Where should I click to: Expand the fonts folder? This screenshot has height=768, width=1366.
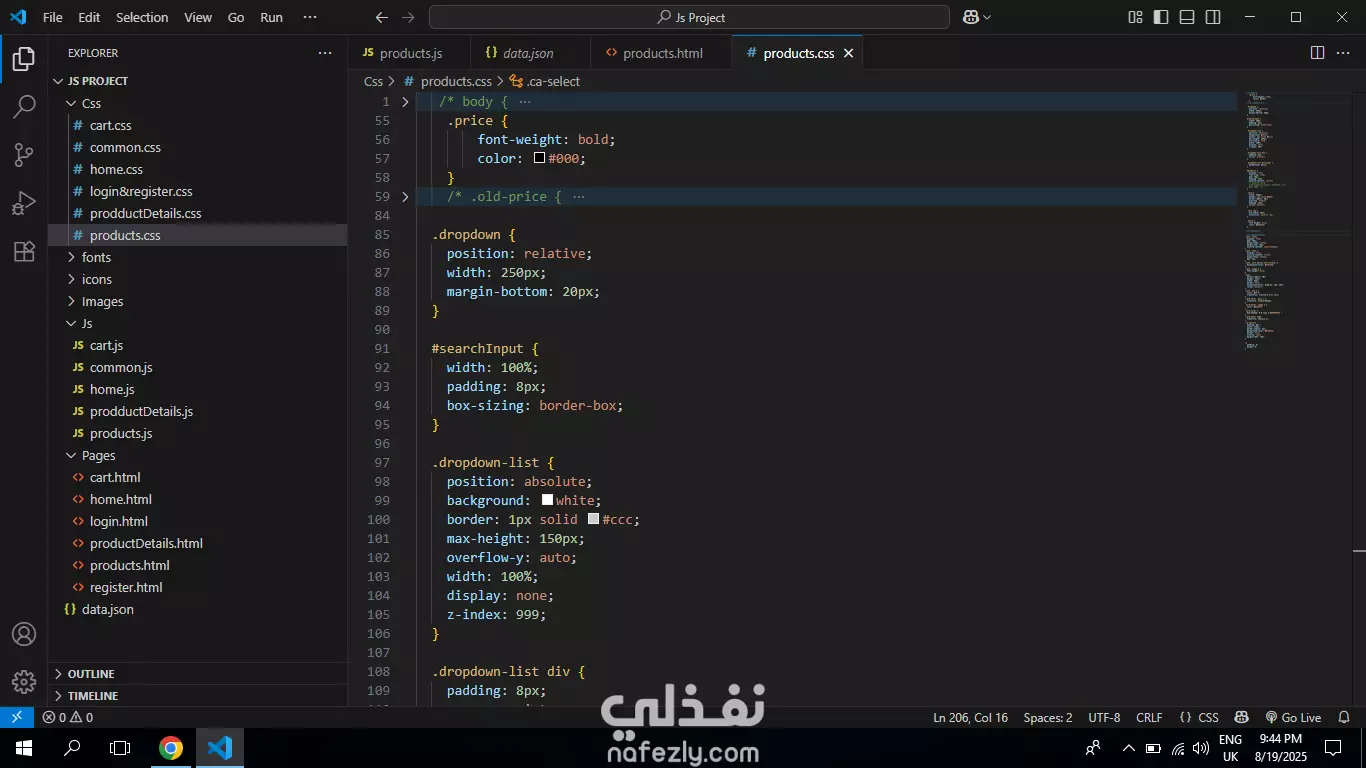198,257
